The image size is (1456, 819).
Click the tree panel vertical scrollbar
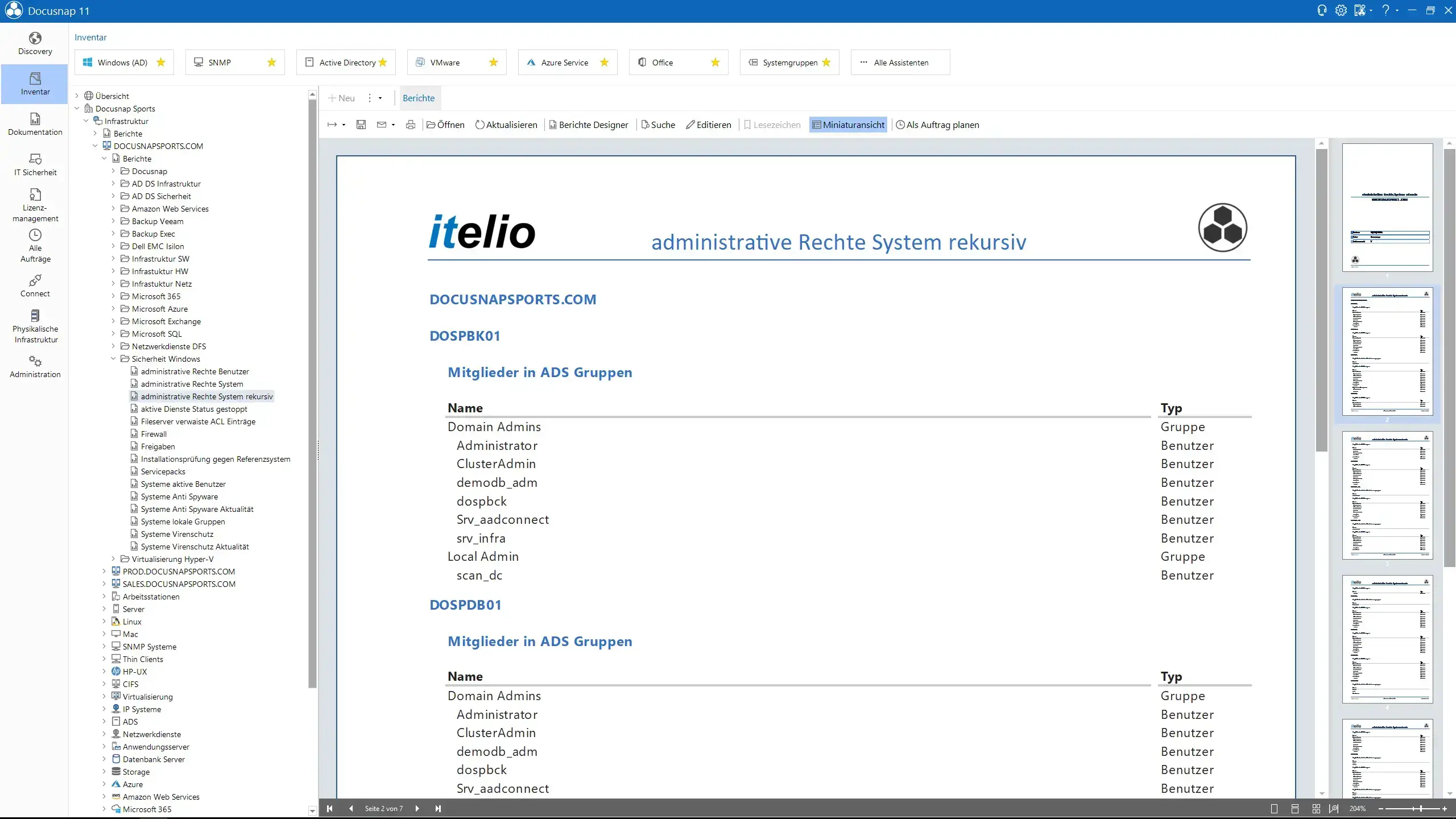pos(312,392)
